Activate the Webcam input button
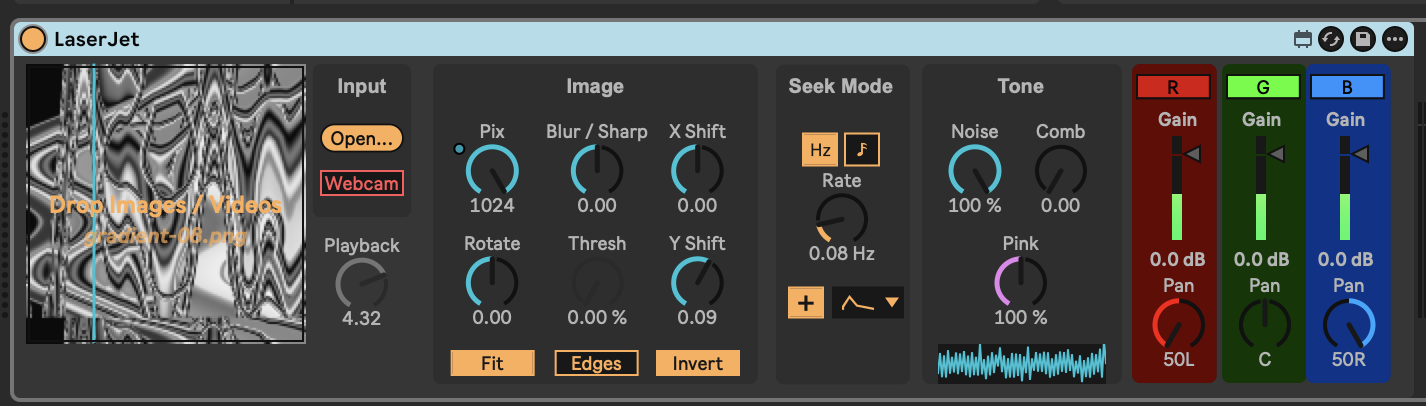This screenshot has height=406, width=1426. pyautogui.click(x=361, y=183)
